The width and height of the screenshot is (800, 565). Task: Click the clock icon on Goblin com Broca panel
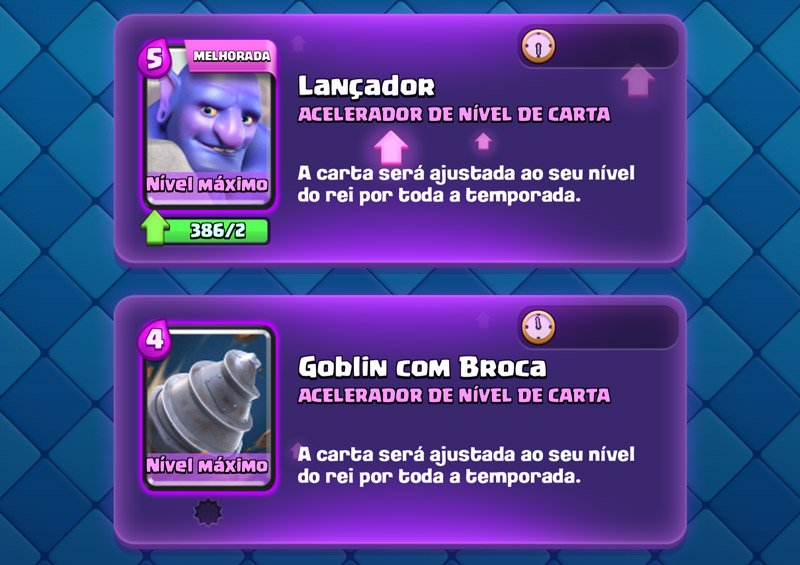pos(538,327)
